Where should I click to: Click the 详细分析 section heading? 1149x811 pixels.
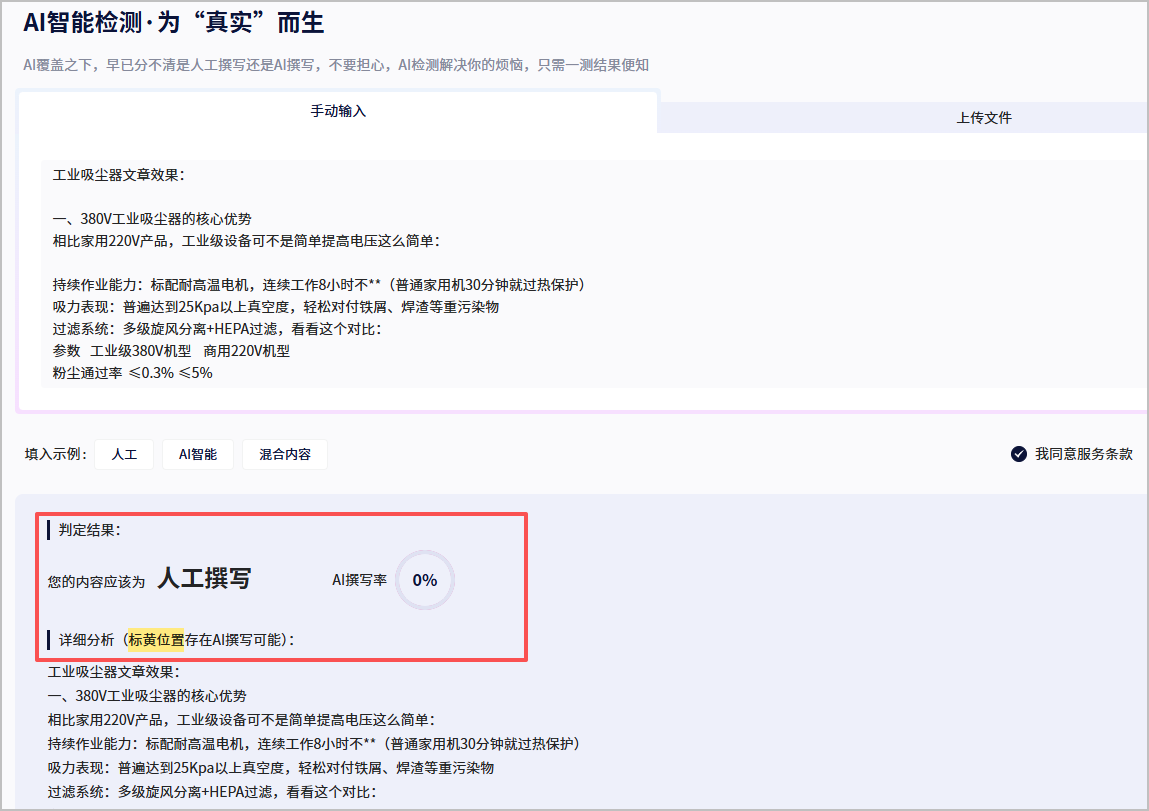85,639
